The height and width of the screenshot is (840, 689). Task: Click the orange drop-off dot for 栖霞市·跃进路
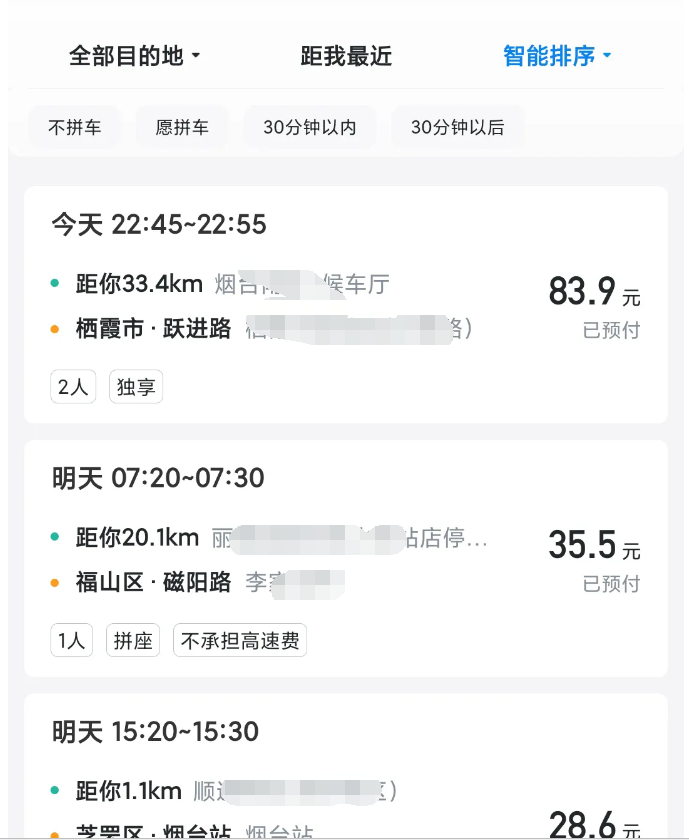55,328
